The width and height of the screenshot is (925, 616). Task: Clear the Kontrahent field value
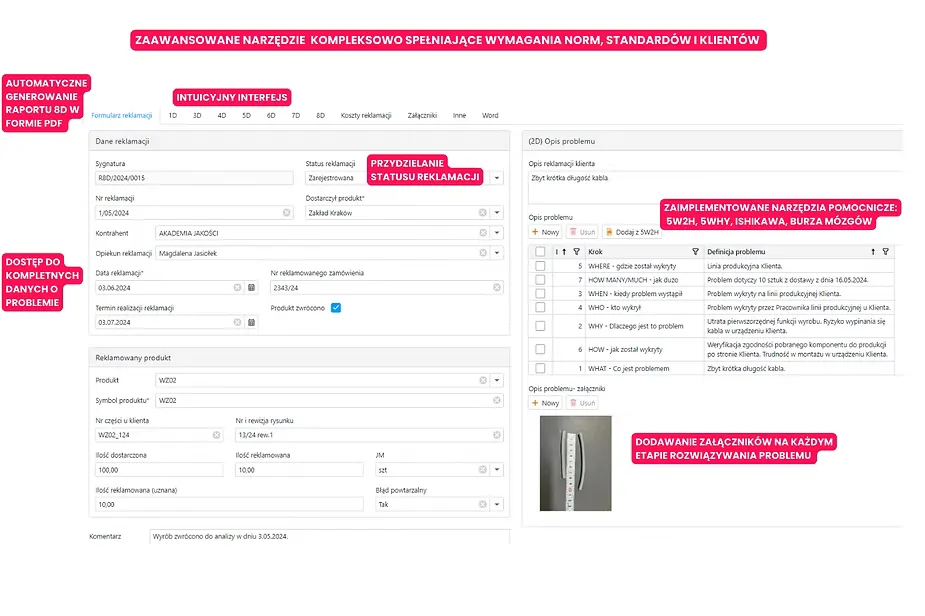(483, 233)
